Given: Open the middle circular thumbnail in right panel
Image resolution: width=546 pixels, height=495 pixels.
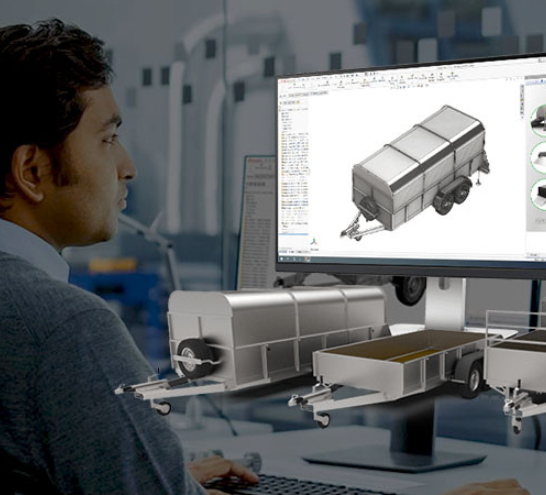Looking at the screenshot, I should pos(538,157).
